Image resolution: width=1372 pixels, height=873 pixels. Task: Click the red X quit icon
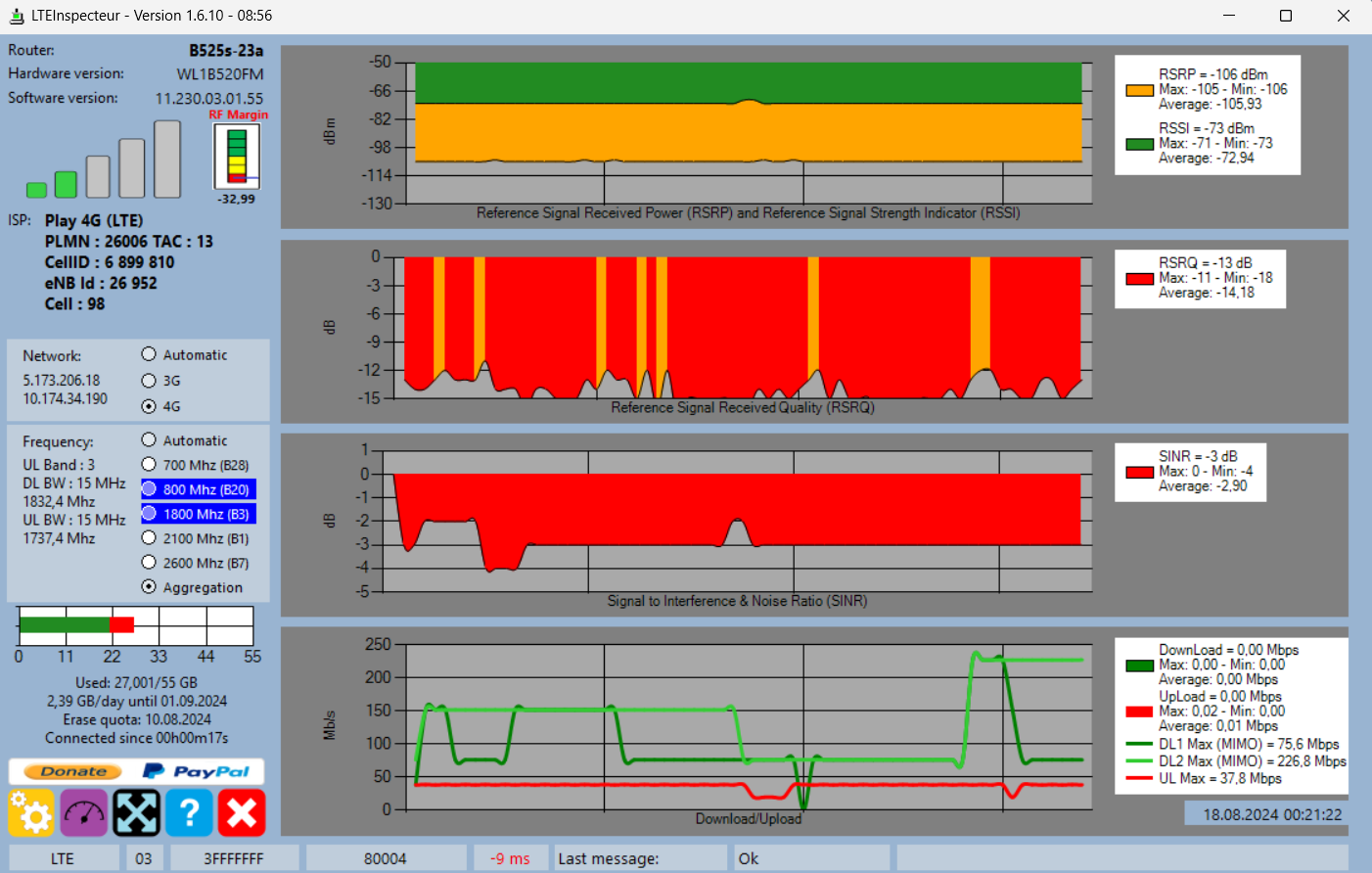242,812
